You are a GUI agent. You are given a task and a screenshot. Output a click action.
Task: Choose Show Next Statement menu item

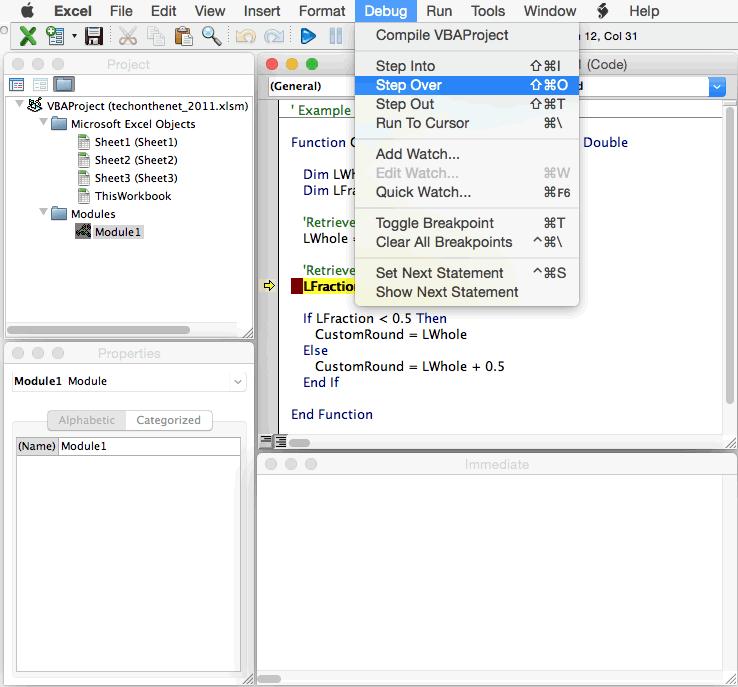tap(466, 292)
